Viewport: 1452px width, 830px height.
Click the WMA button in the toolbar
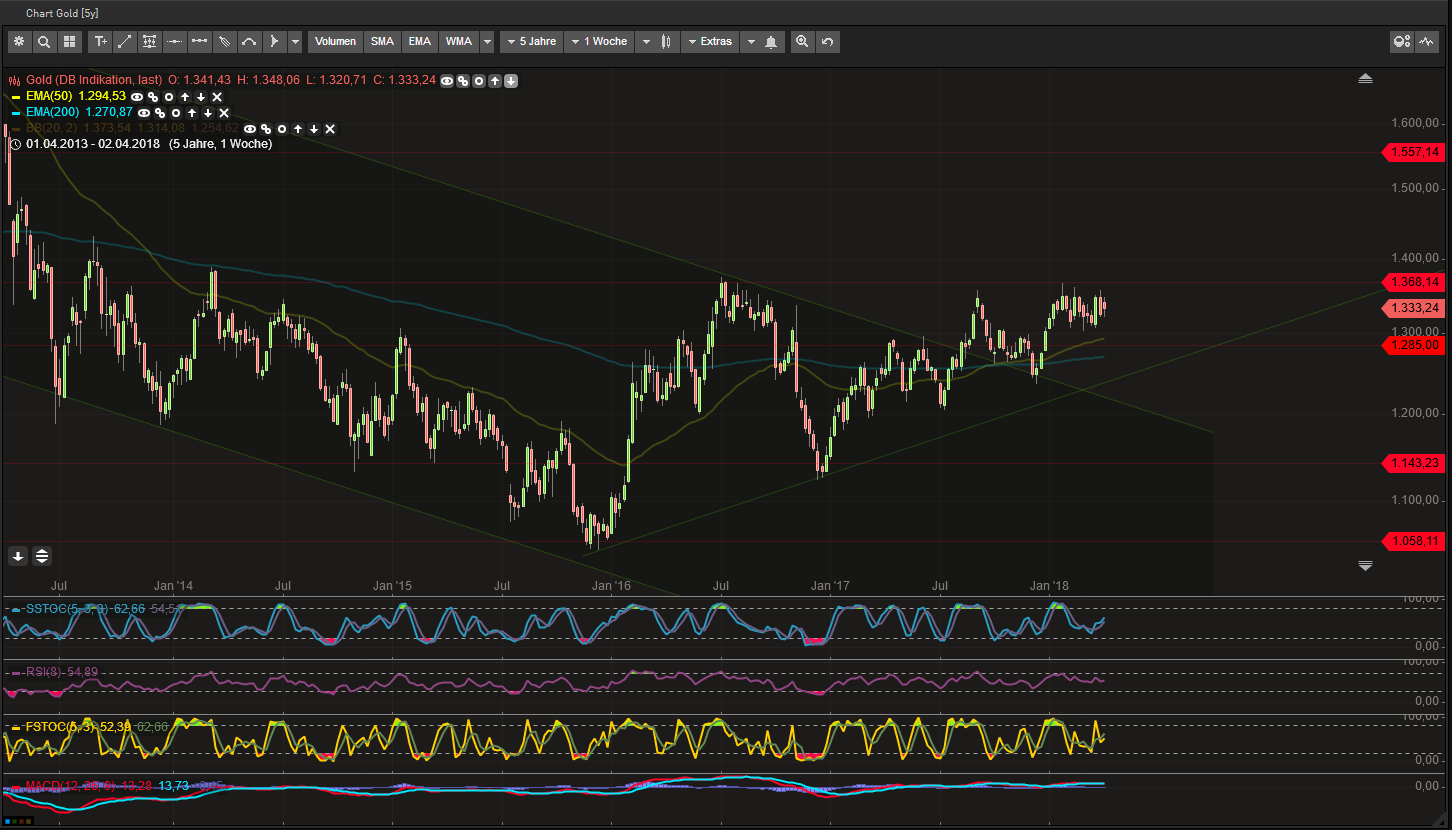pos(457,41)
